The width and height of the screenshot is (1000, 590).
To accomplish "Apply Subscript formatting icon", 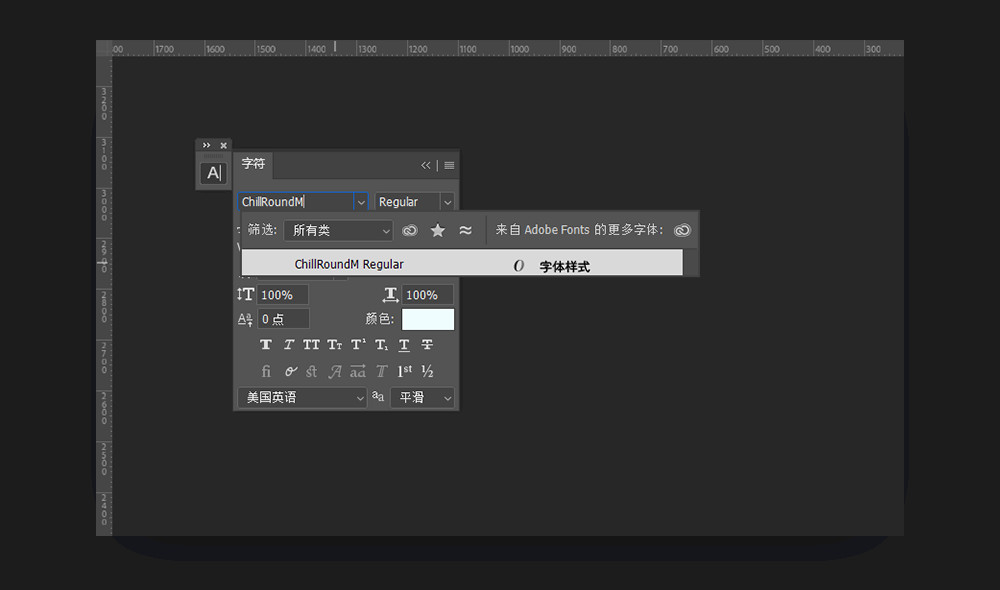I will (381, 344).
